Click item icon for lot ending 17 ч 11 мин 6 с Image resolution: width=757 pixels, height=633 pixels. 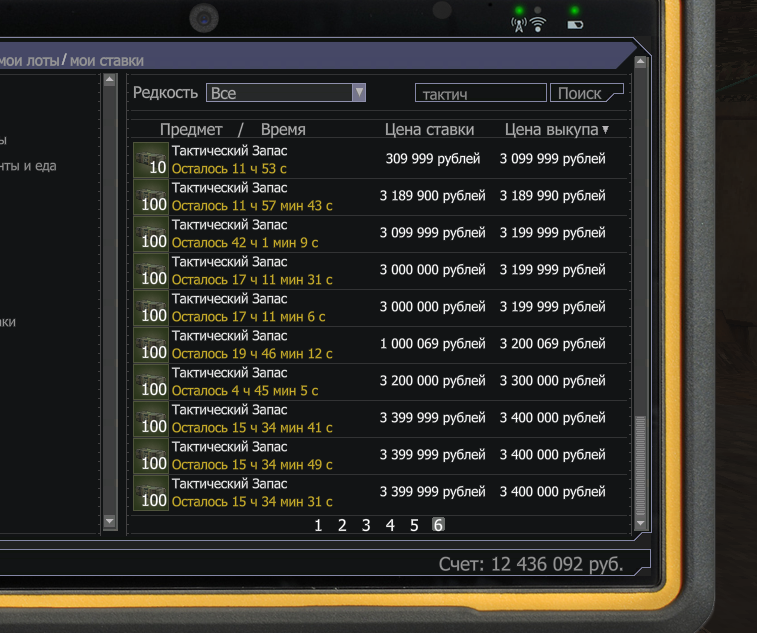[x=151, y=308]
